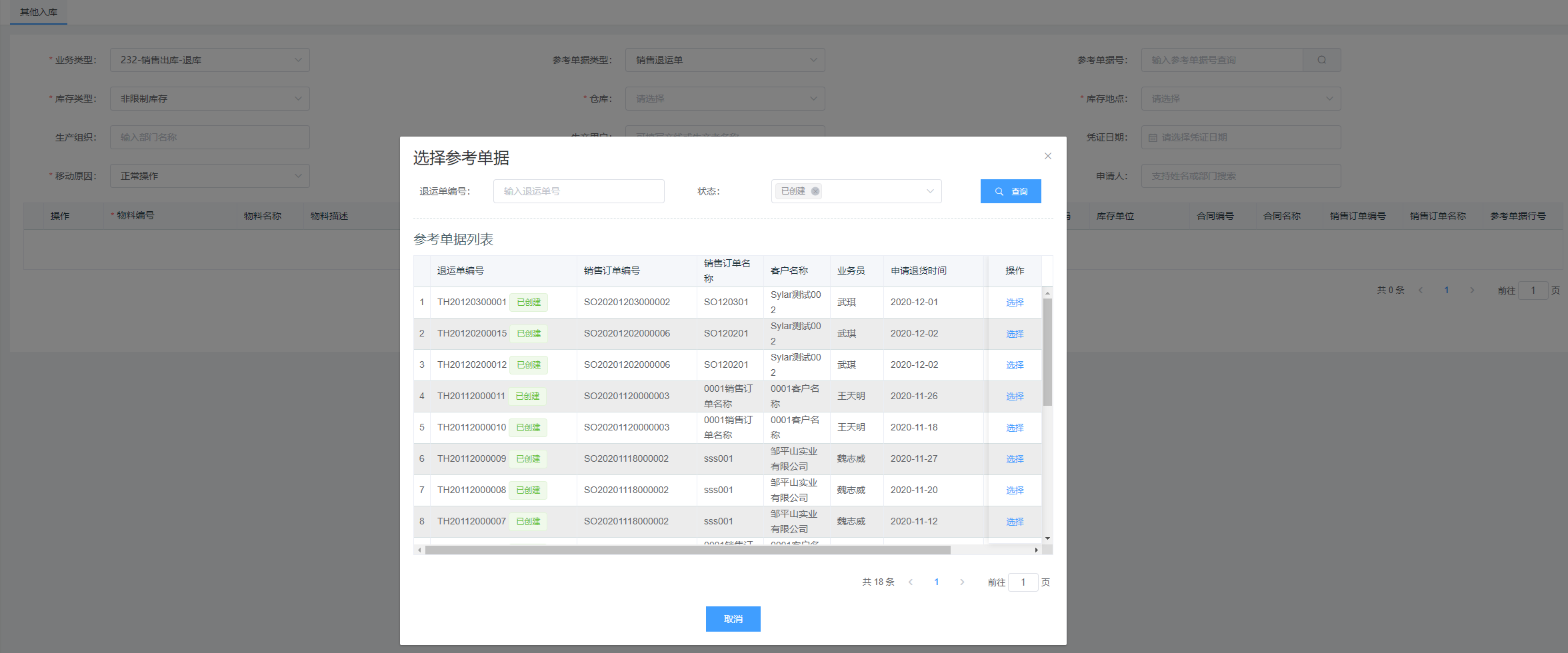
Task: Click the dialog page jump input box
Action: 1023,582
